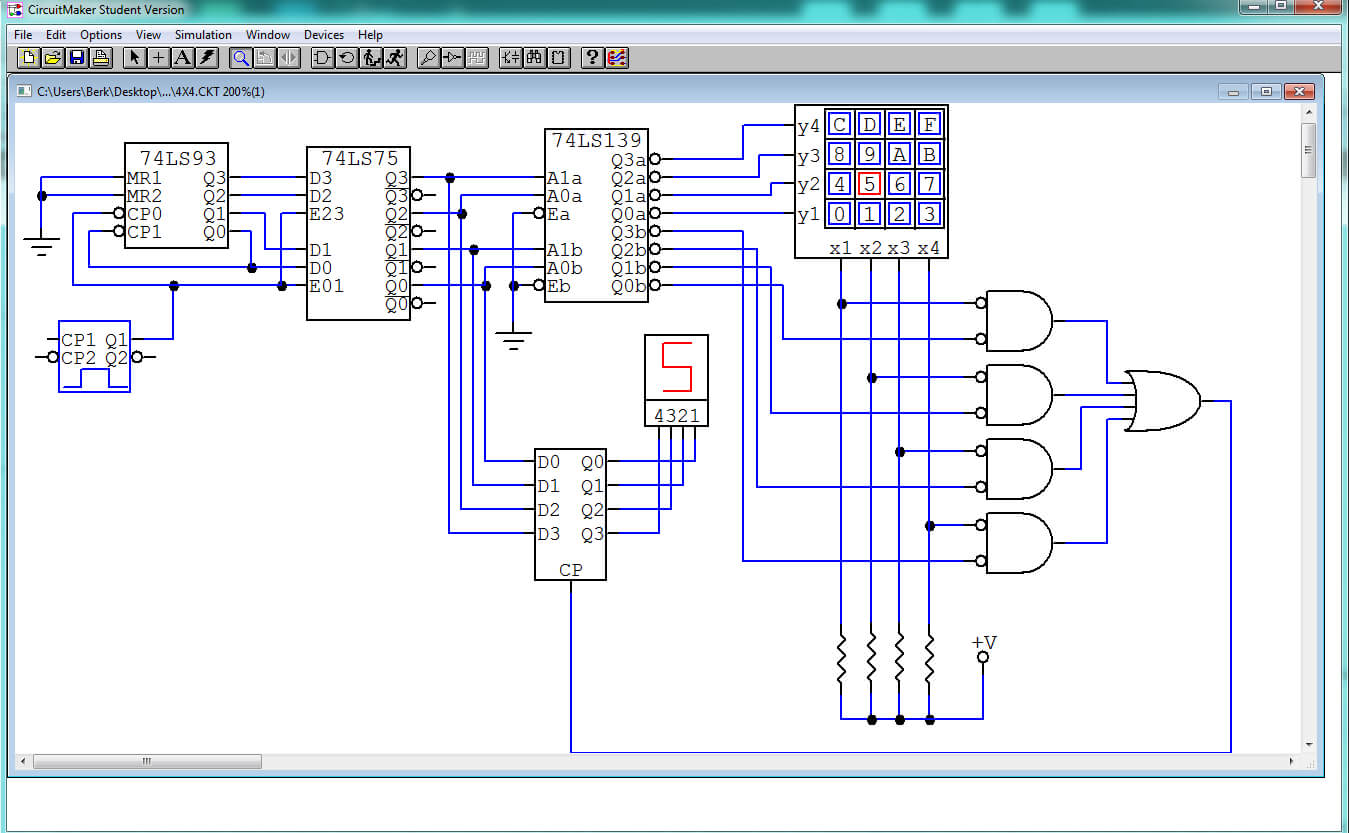Toggle keypad key A
This screenshot has height=833, width=1349.
899,155
